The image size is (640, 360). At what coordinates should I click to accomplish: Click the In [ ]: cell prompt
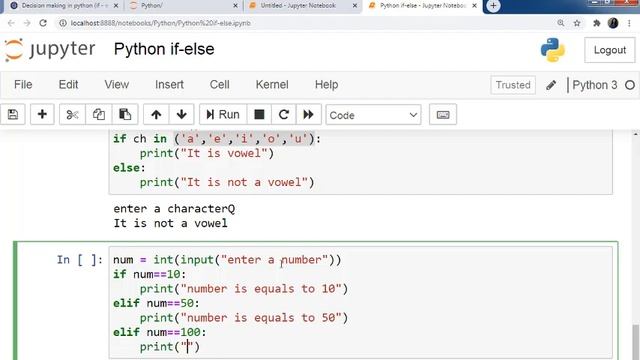pos(80,260)
